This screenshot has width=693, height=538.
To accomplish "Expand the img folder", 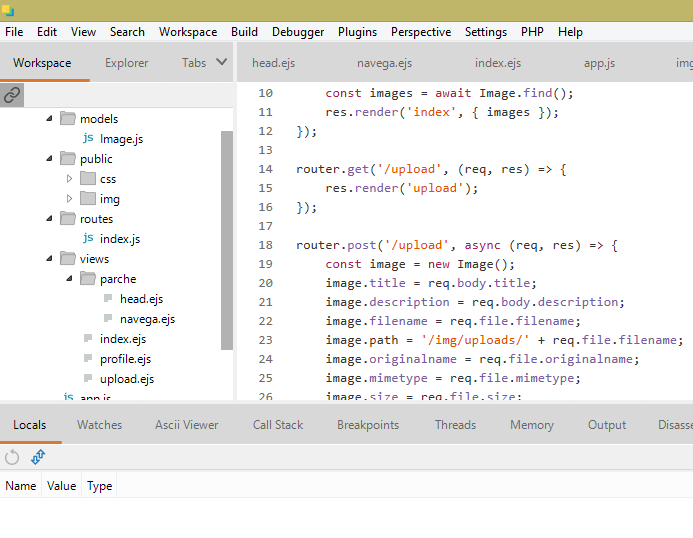I will 69,199.
